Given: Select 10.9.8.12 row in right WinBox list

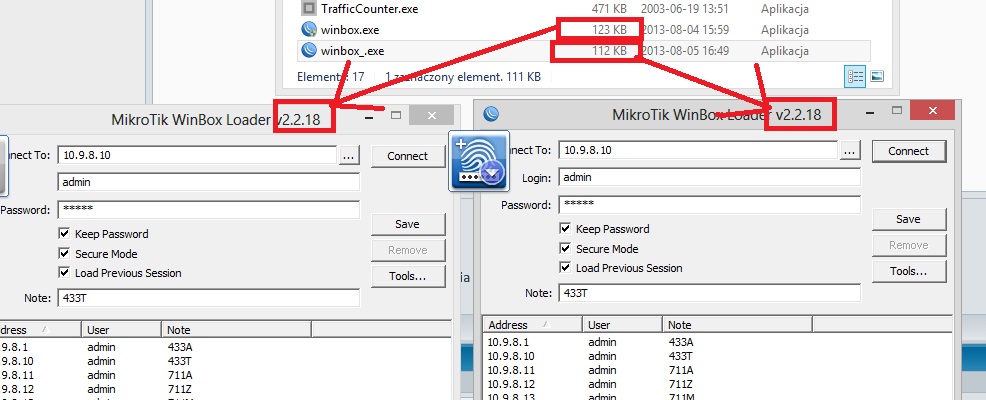Looking at the screenshot, I should 717,384.
